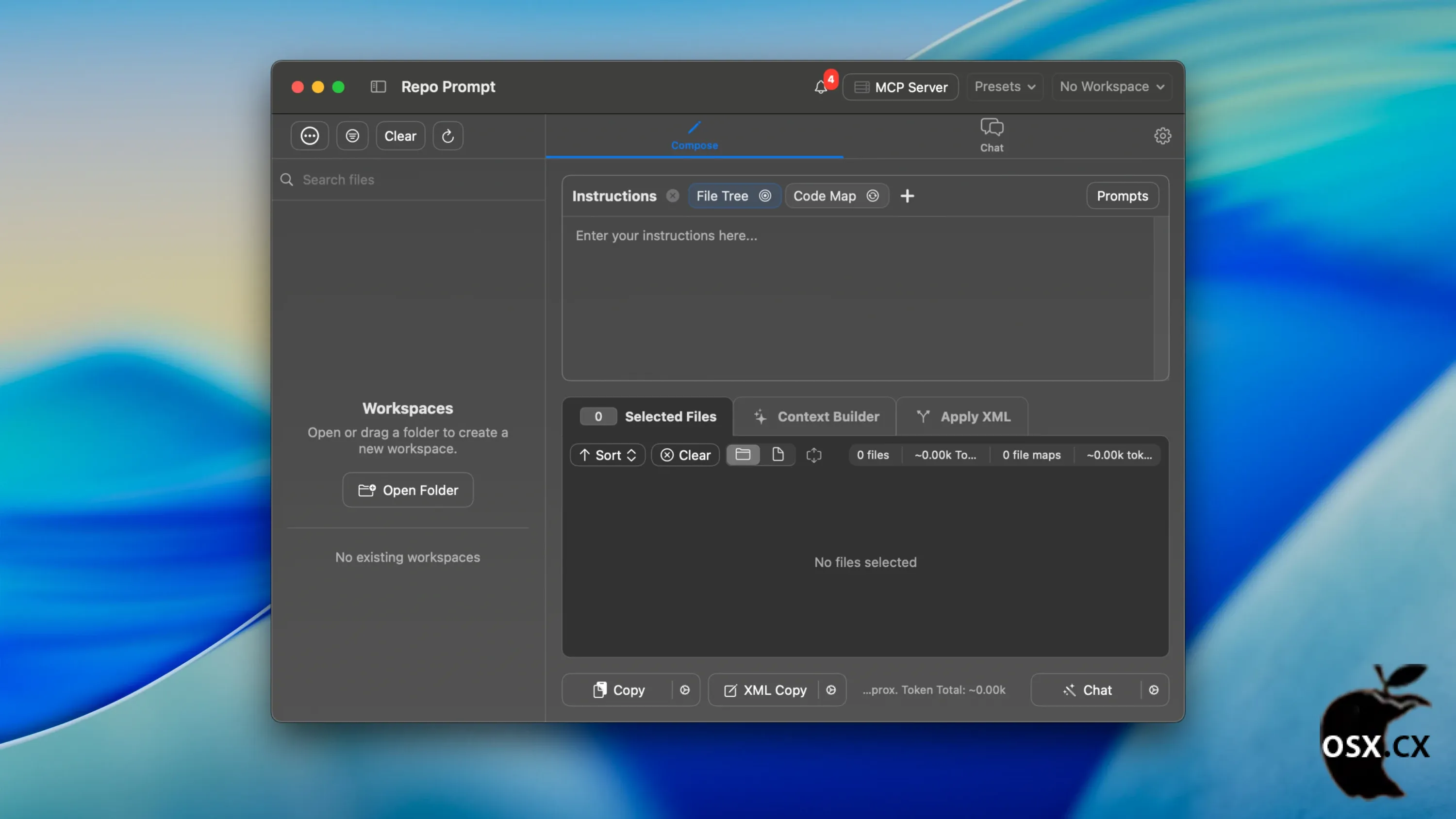
Task: Switch to folder grouping view
Action: click(743, 455)
